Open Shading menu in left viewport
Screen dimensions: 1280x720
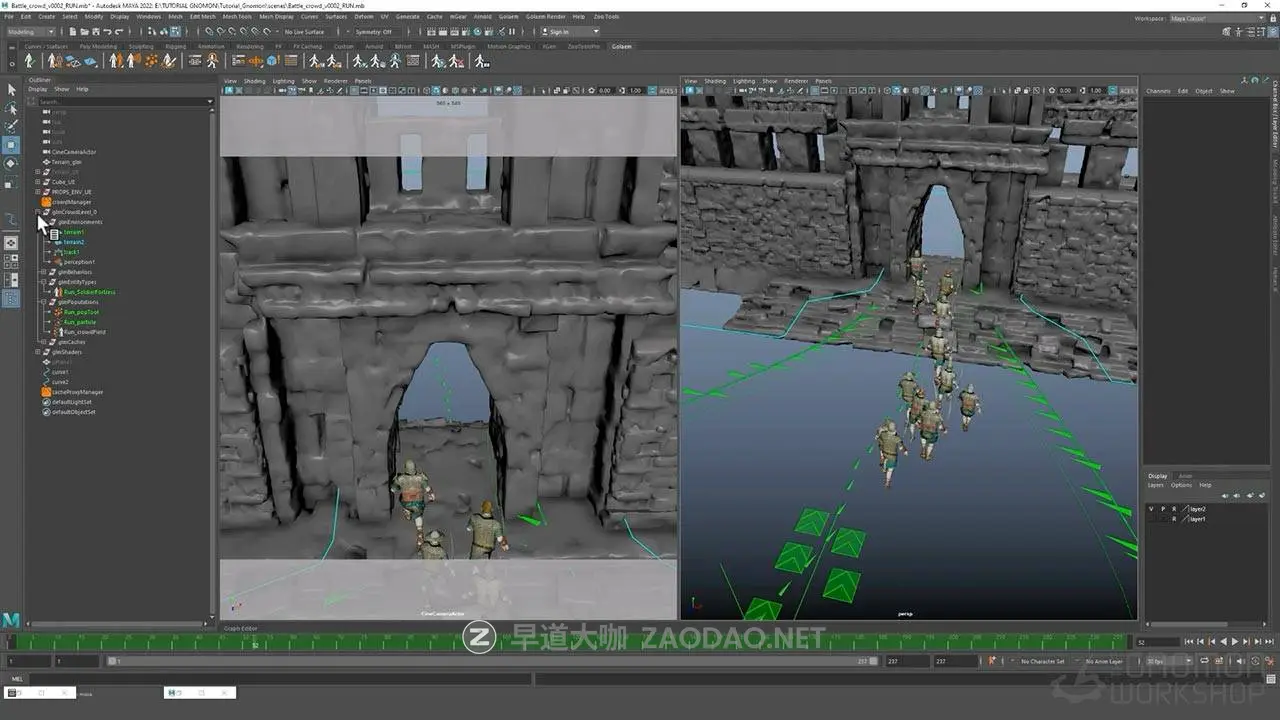(255, 81)
